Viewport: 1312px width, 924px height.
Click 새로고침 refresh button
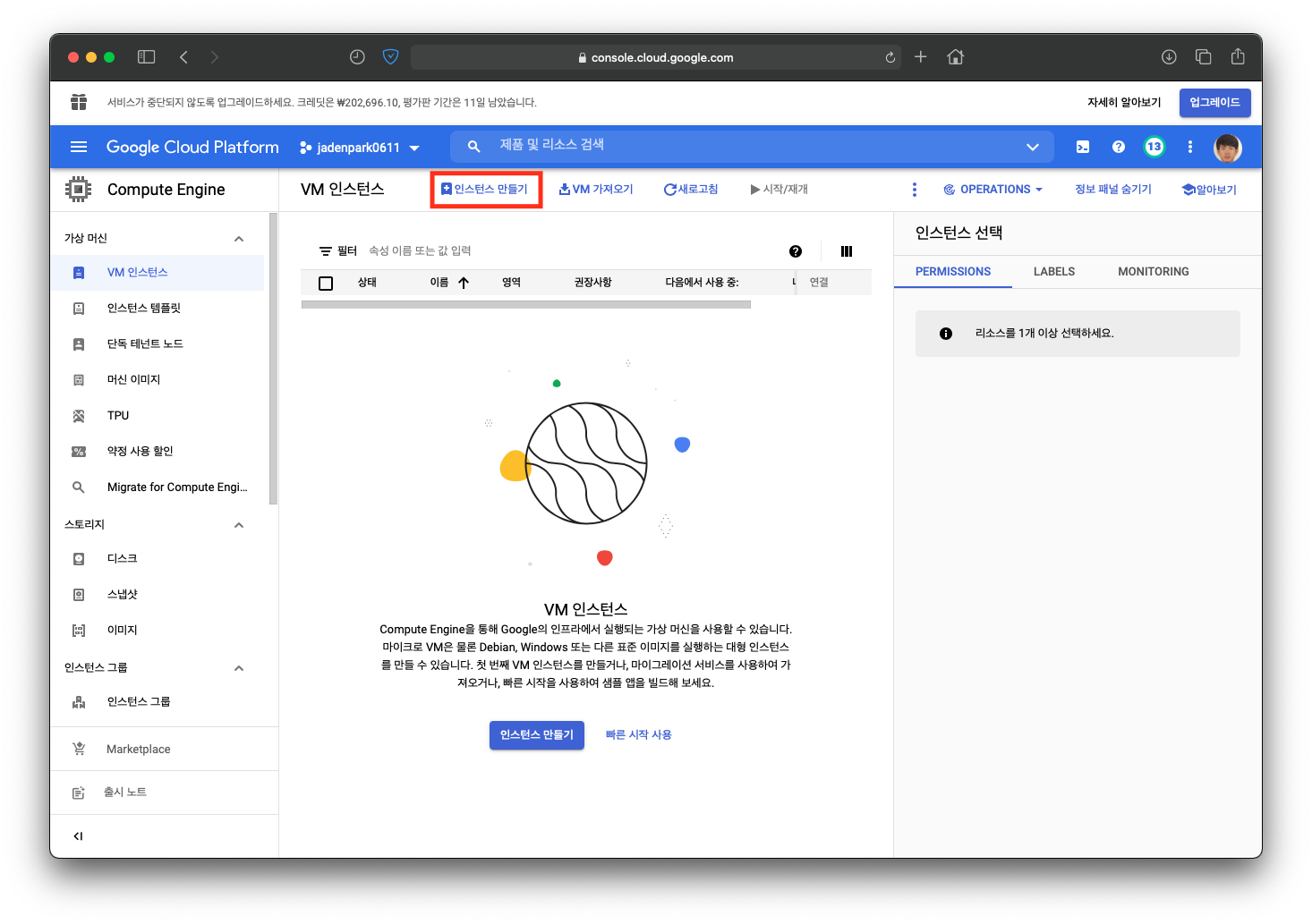tap(691, 190)
